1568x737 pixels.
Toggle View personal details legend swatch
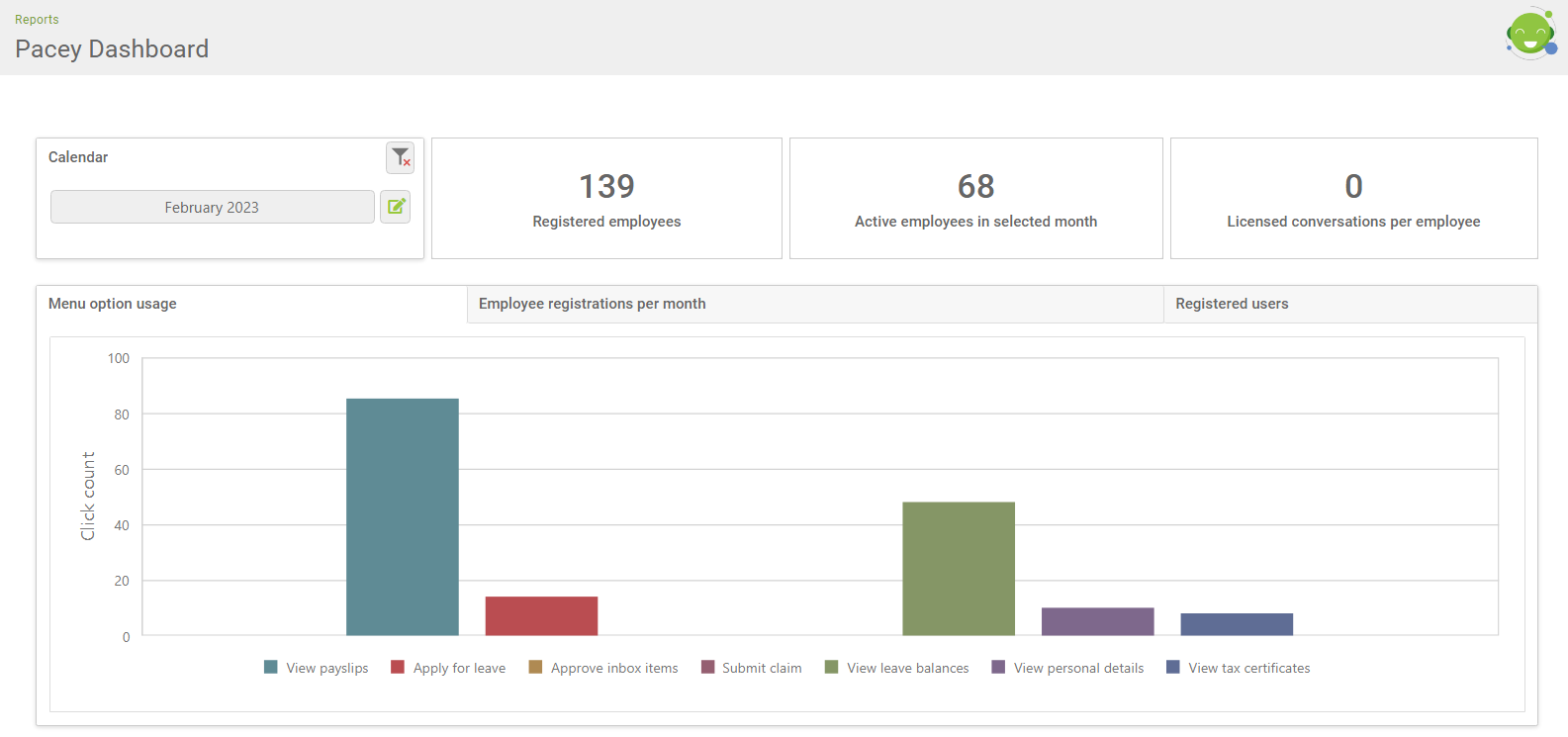(x=998, y=668)
